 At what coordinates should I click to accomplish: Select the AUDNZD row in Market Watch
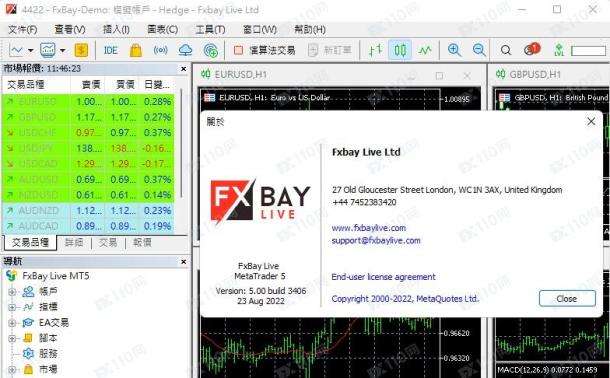88,210
